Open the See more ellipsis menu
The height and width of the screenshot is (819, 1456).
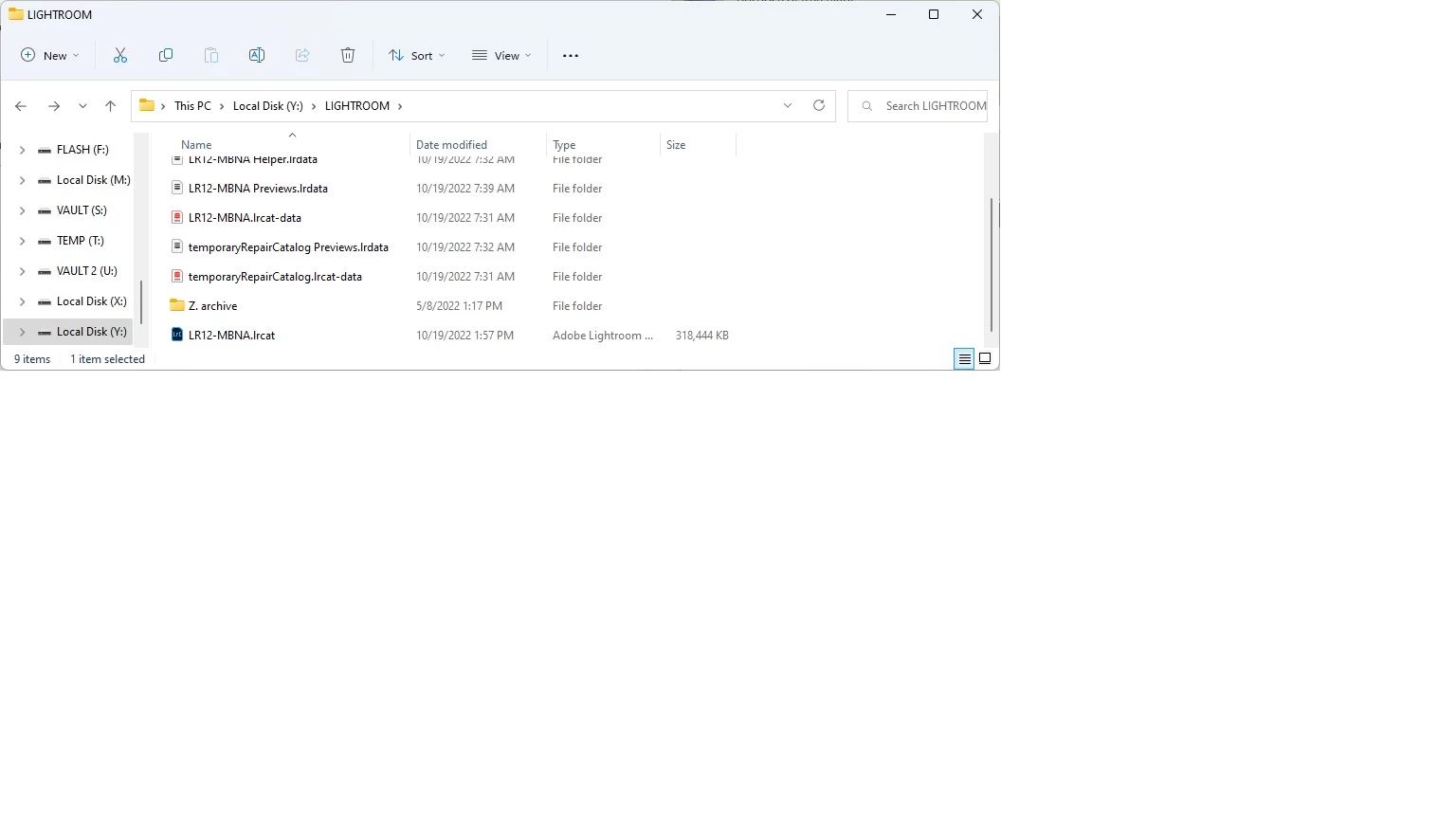click(571, 56)
